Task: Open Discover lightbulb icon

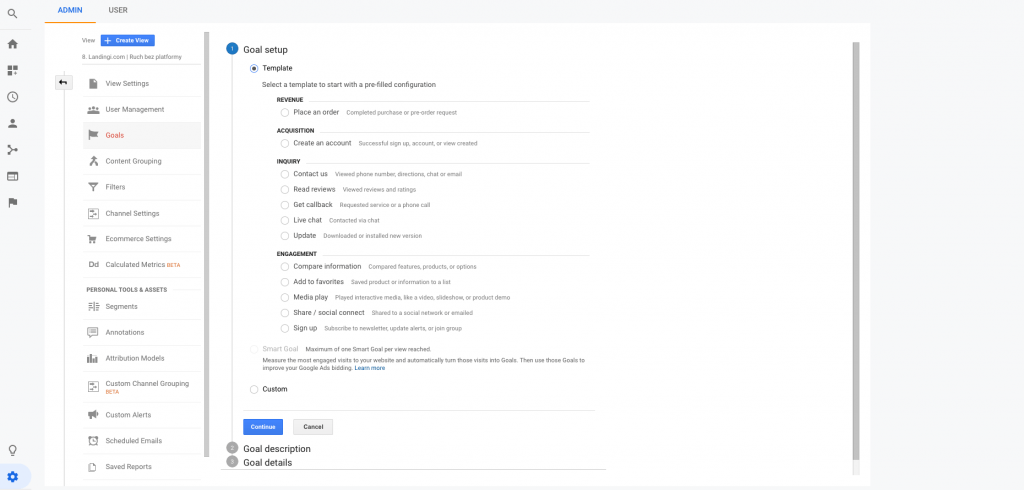Action: (12, 450)
